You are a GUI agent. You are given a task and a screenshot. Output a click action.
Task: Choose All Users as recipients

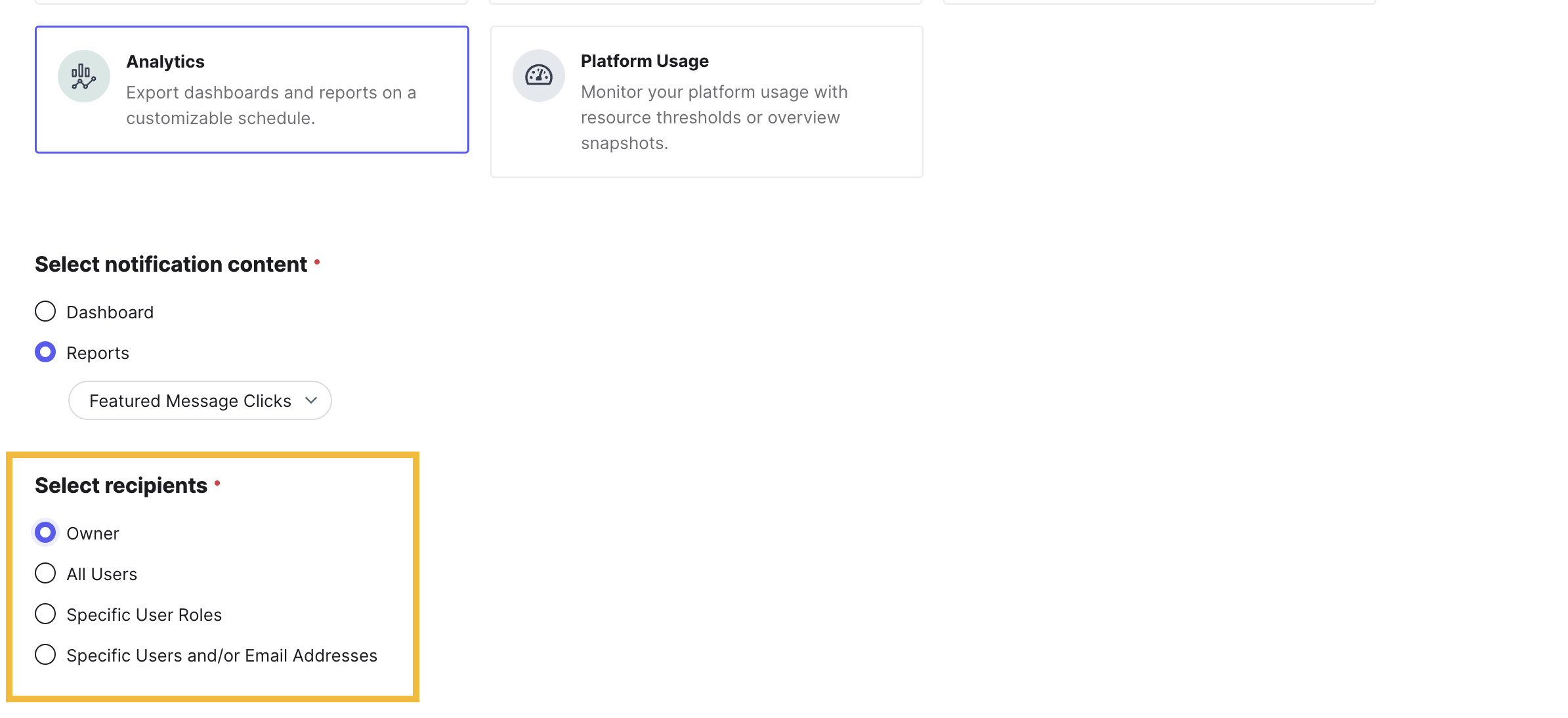[x=45, y=573]
